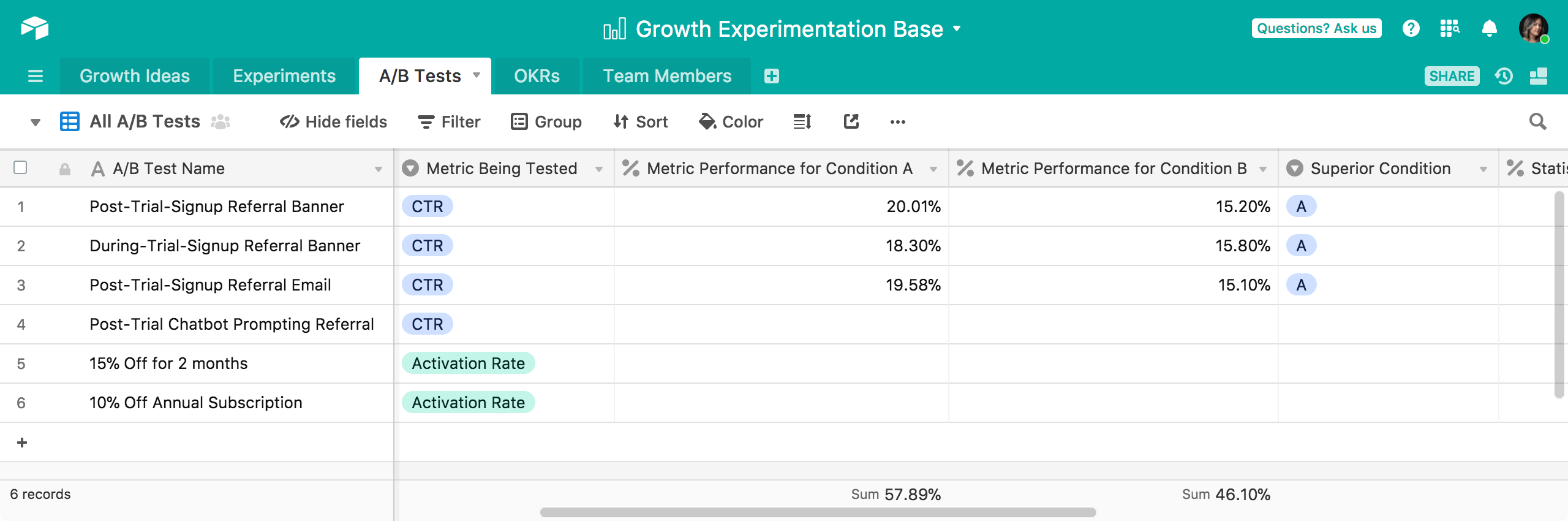Click the Questions? Ask us button
Screen dimensions: 1568x521
(1316, 28)
